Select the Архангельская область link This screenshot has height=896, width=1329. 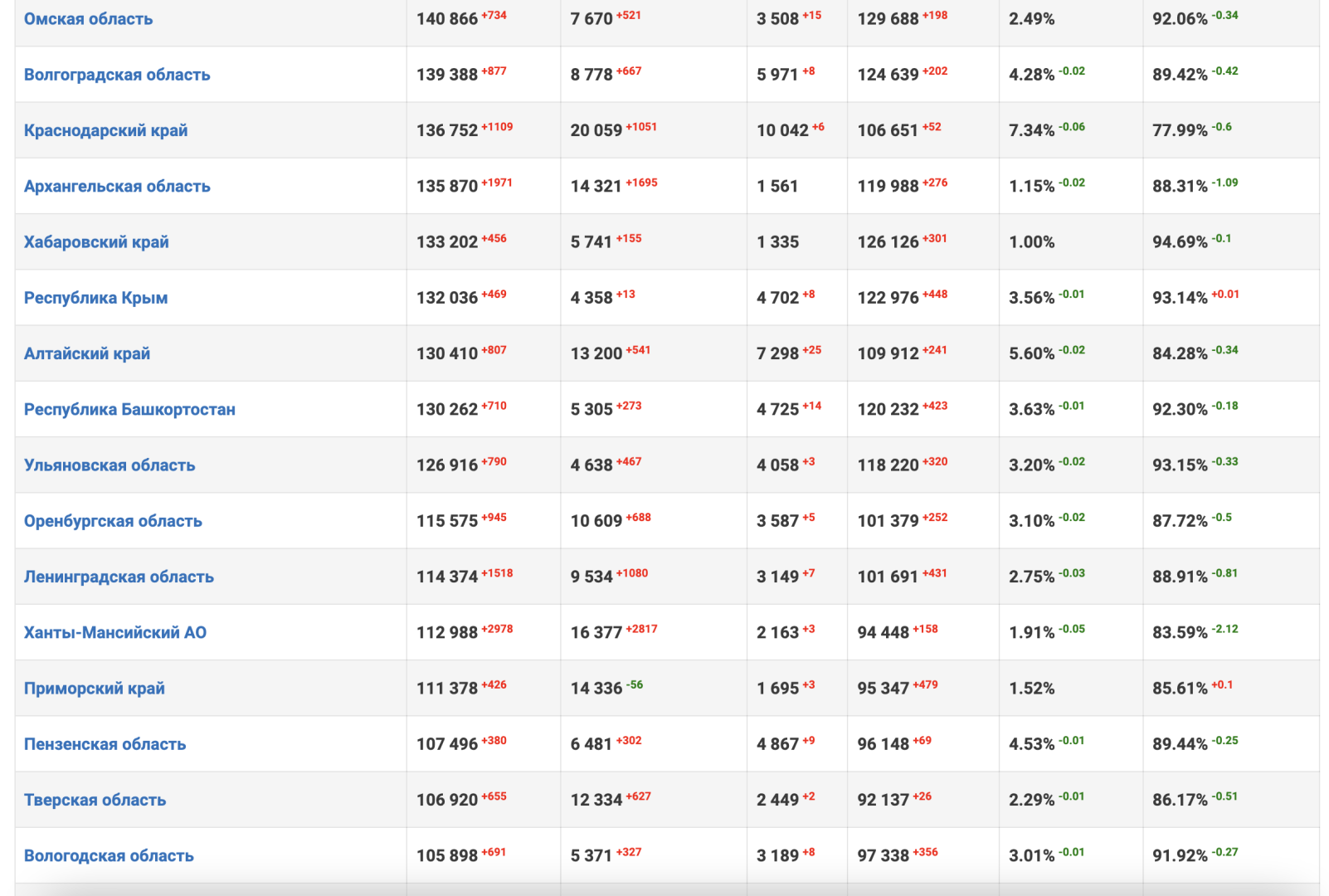117,187
